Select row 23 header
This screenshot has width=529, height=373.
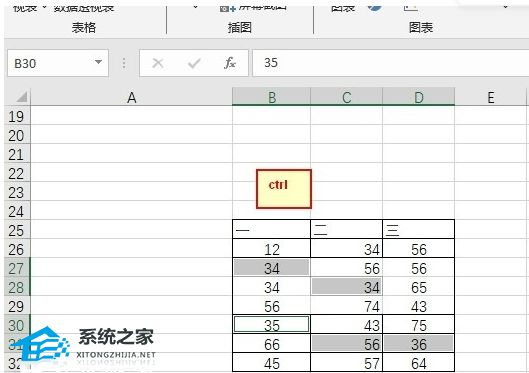[x=17, y=192]
